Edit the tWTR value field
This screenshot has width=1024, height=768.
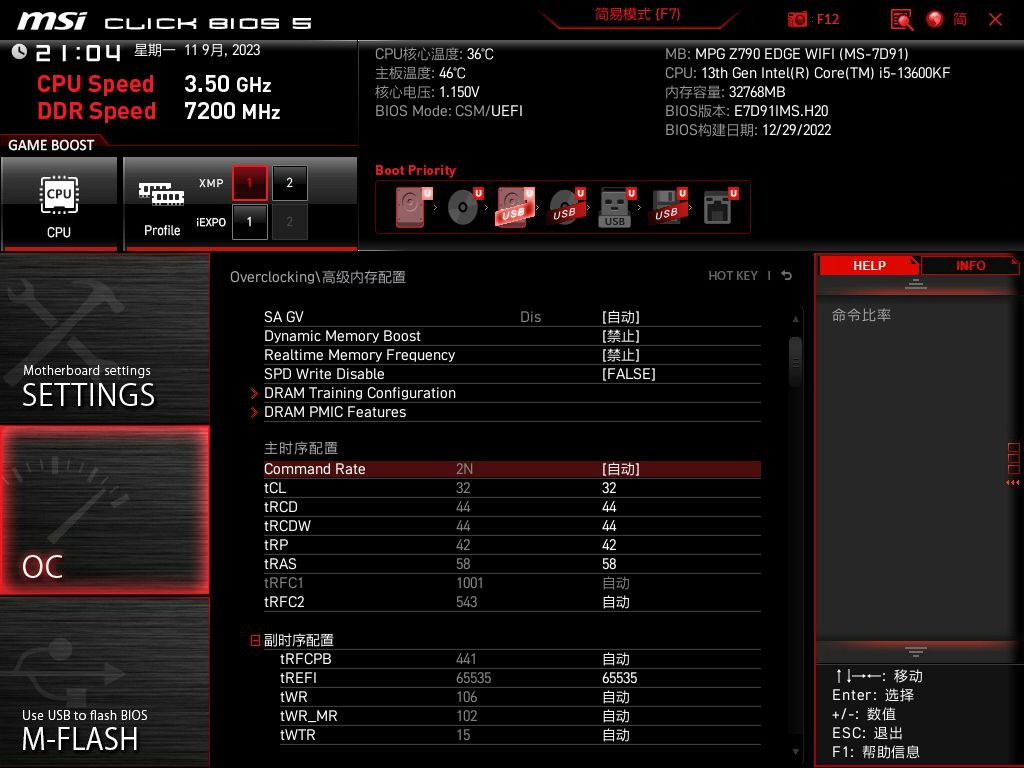click(615, 735)
